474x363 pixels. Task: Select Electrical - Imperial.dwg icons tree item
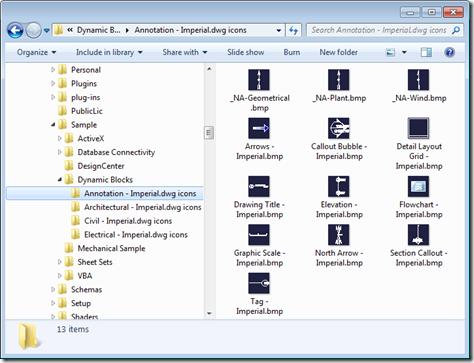pyautogui.click(x=136, y=234)
